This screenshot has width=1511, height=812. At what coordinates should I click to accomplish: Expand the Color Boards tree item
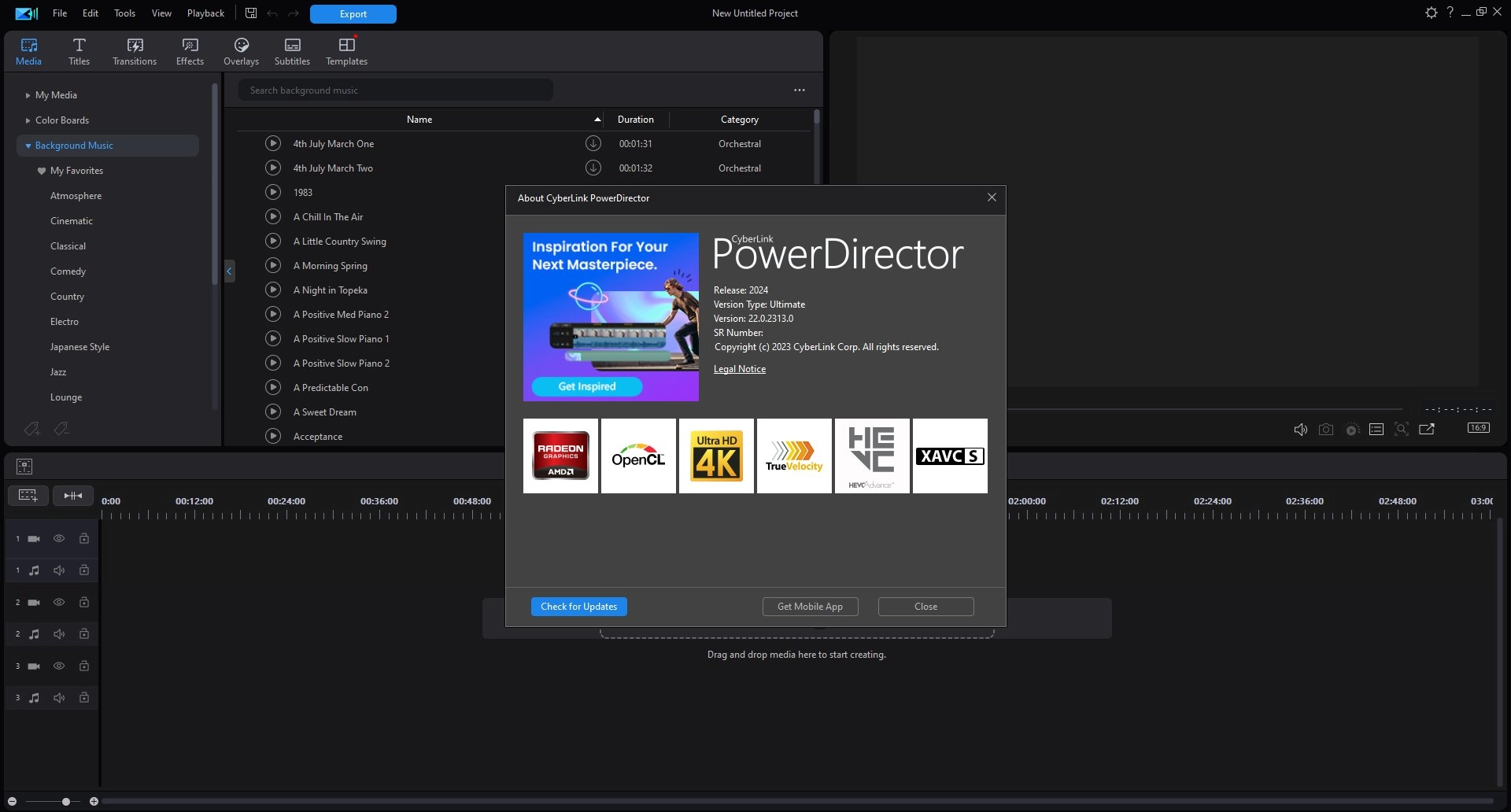(28, 120)
